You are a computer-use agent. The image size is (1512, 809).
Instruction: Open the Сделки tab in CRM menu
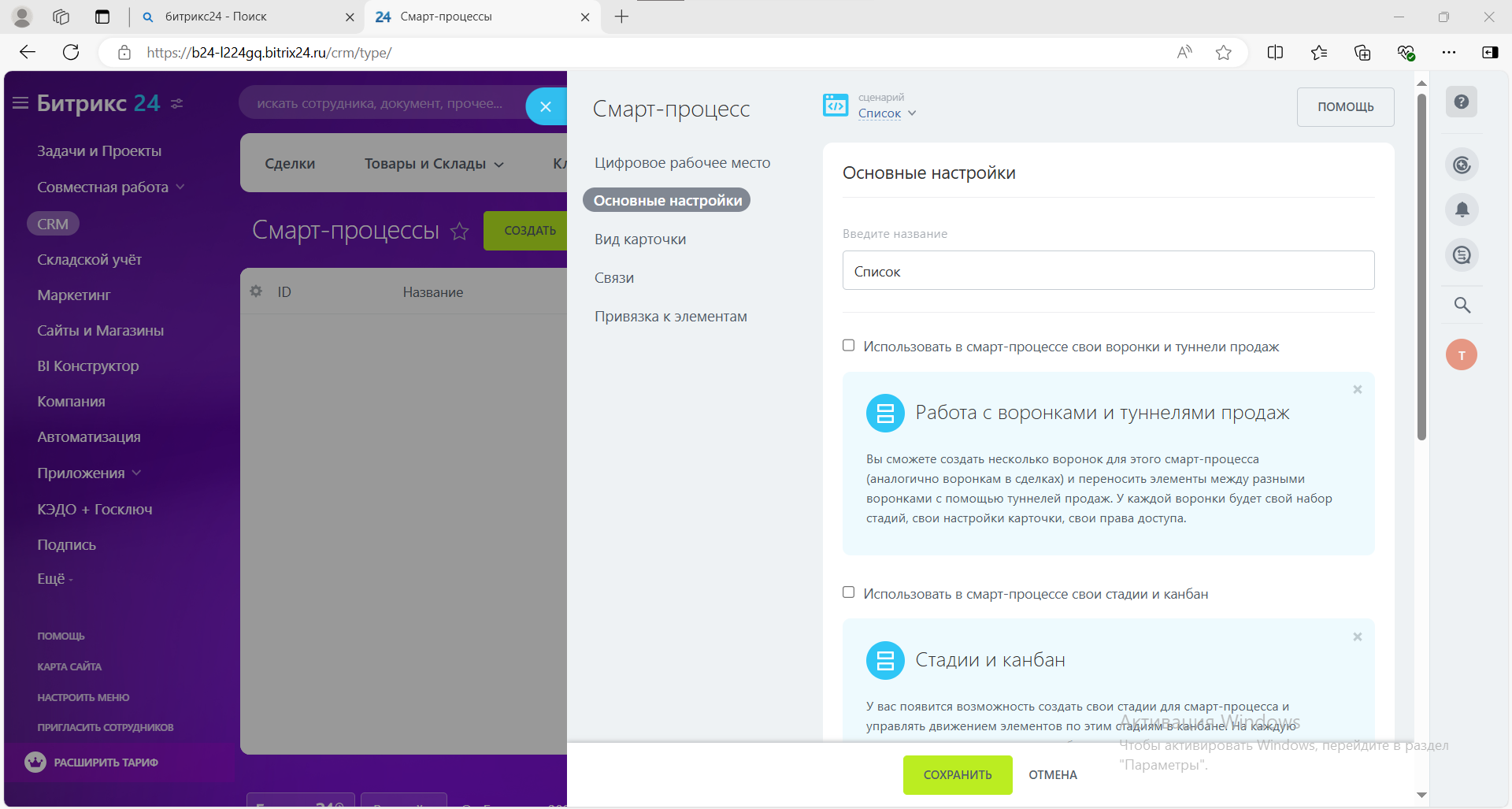pyautogui.click(x=290, y=164)
